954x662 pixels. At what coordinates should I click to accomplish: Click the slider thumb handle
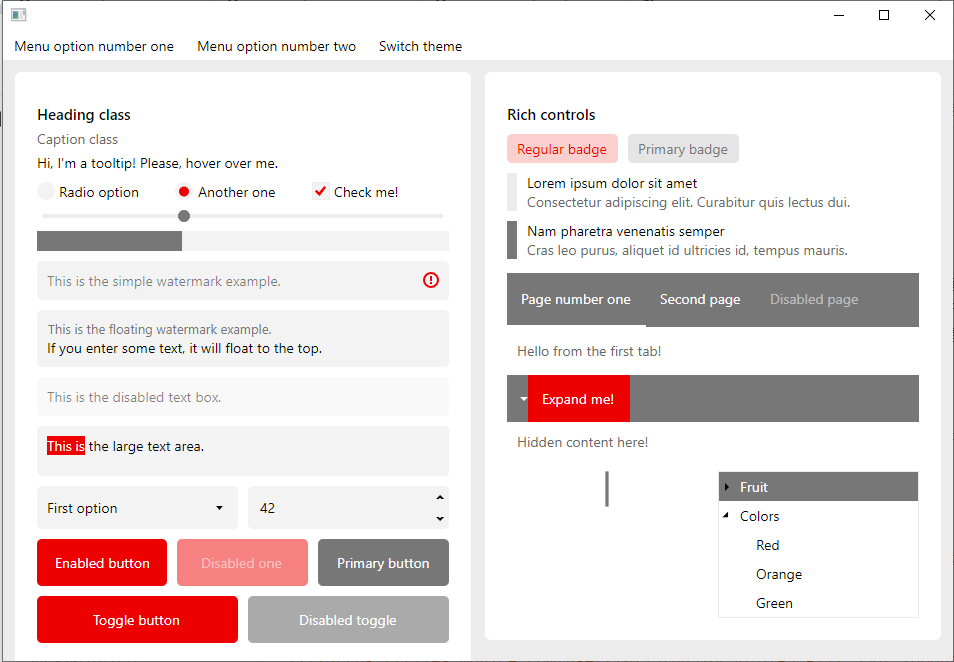(x=184, y=216)
